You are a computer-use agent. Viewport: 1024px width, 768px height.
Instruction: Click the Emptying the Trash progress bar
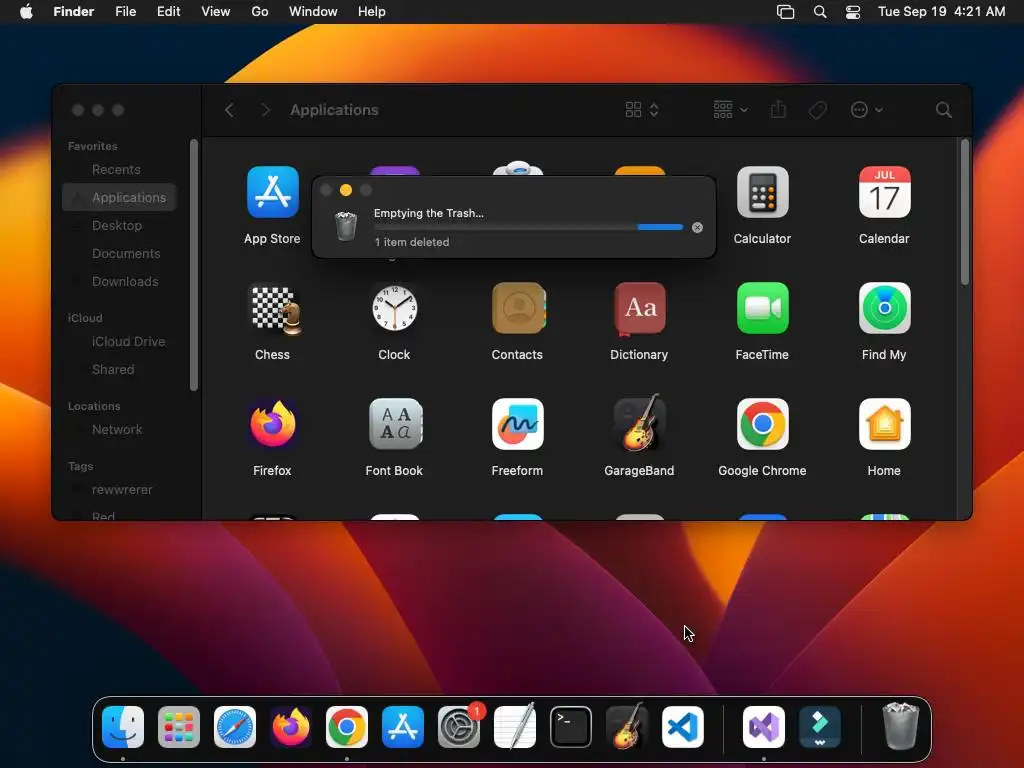click(528, 227)
